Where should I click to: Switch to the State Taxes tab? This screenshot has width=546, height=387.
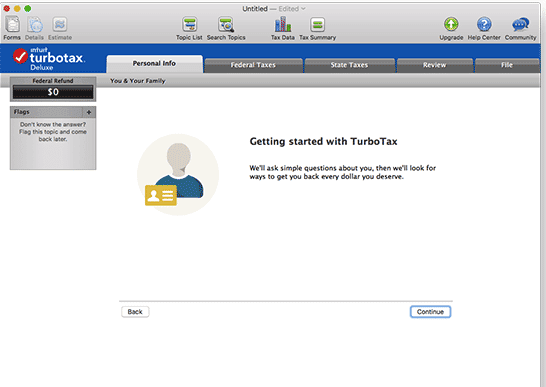point(349,65)
